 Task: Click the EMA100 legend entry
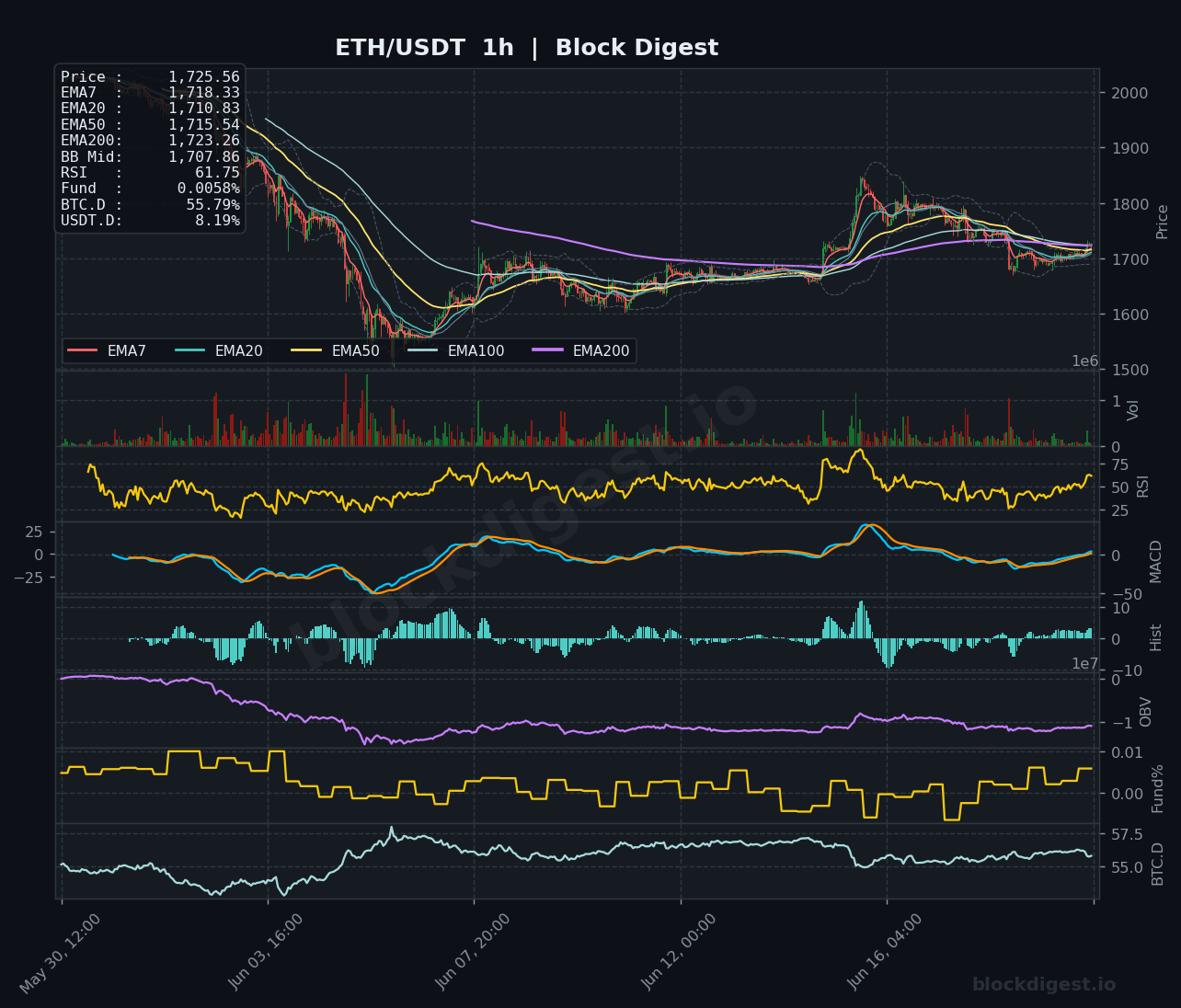click(456, 350)
